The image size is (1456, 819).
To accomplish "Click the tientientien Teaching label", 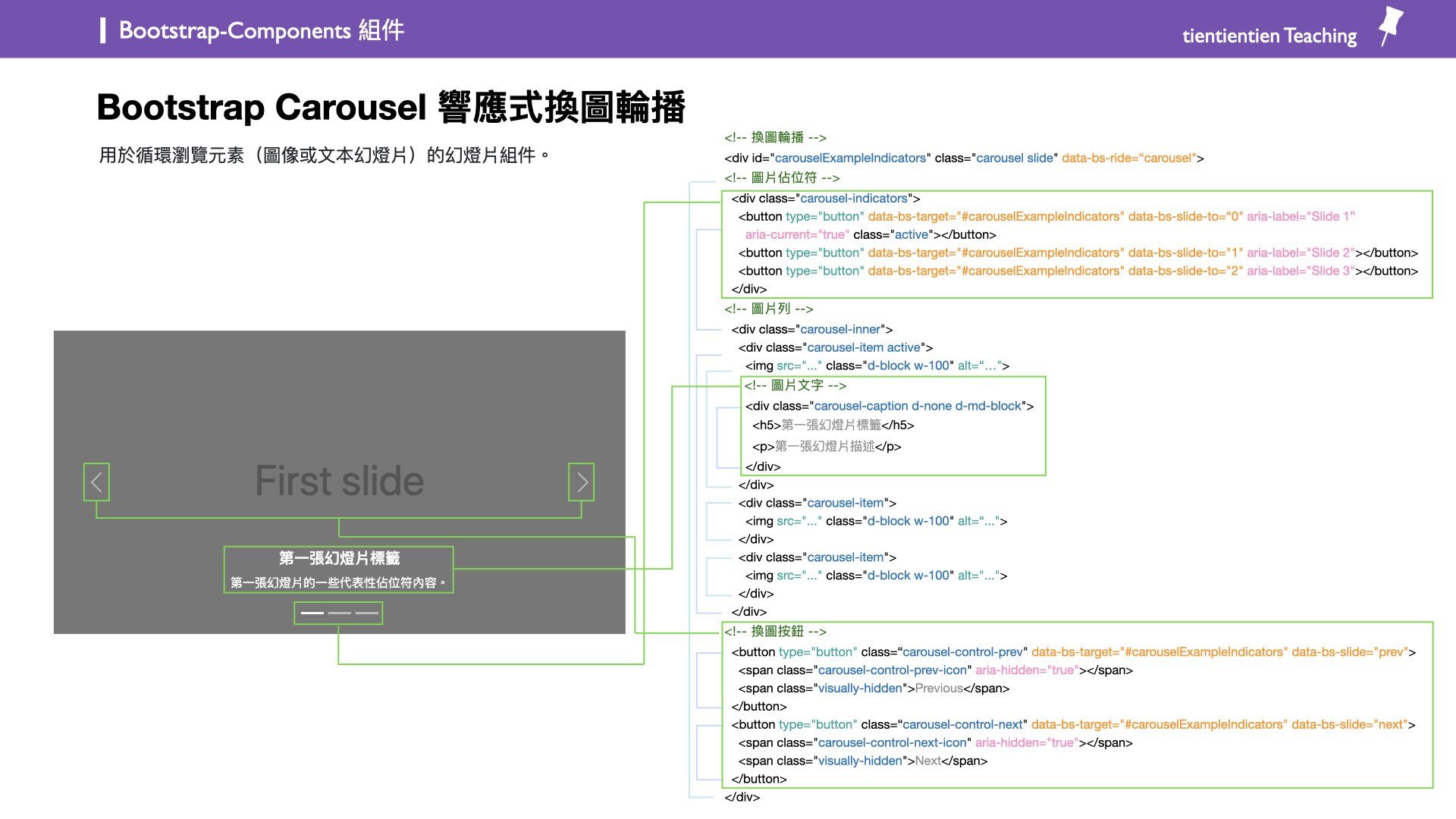I will click(1268, 36).
